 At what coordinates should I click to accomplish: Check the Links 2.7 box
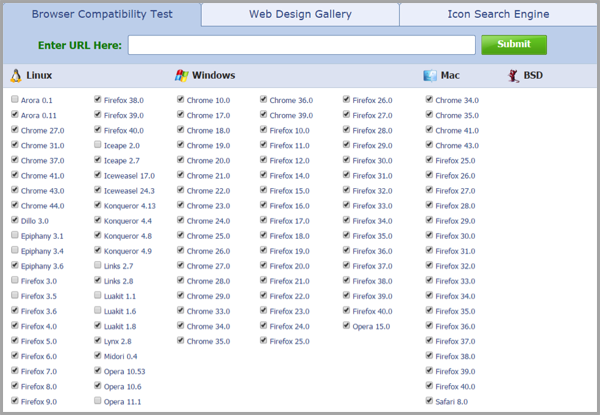click(x=98, y=265)
